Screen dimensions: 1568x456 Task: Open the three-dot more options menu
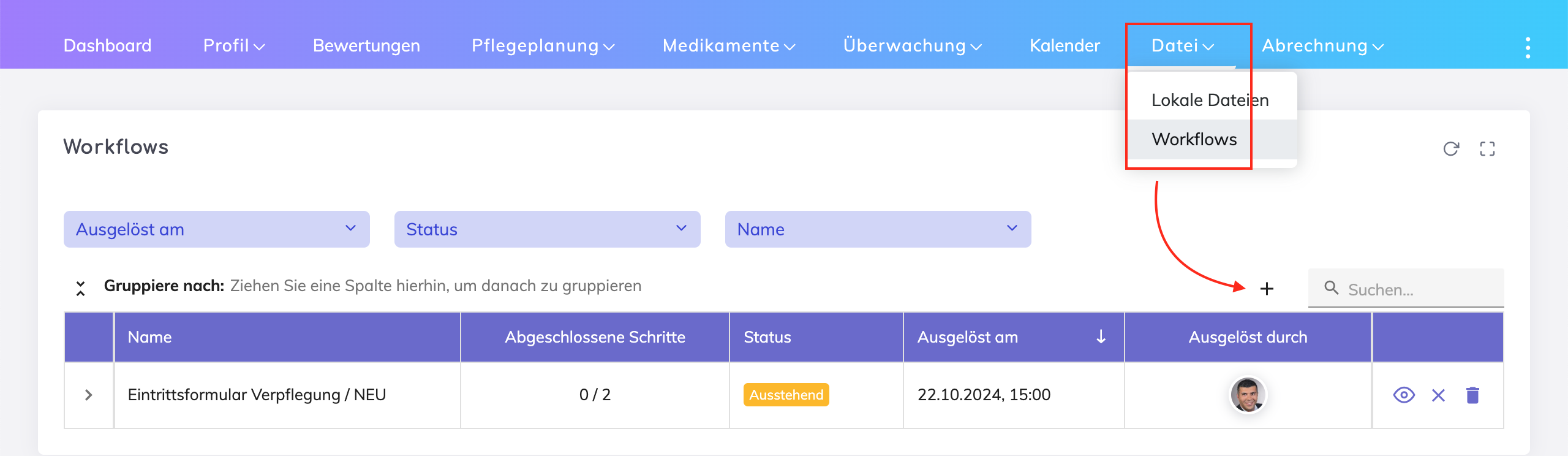coord(1528,47)
